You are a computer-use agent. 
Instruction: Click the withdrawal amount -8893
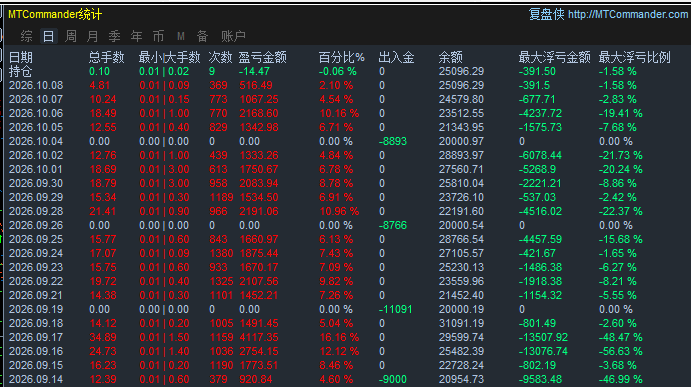pos(393,141)
